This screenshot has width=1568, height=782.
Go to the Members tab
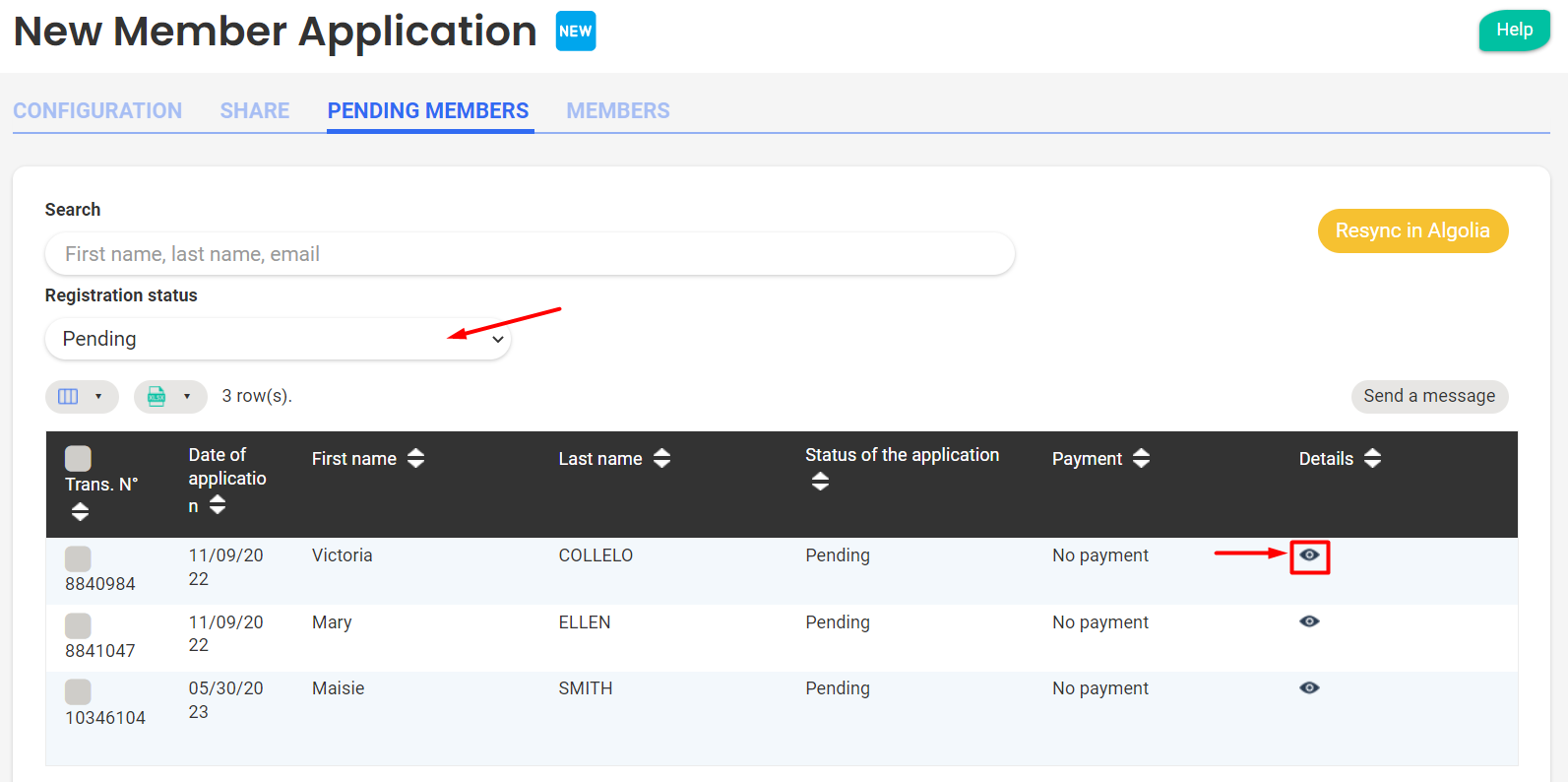617,110
